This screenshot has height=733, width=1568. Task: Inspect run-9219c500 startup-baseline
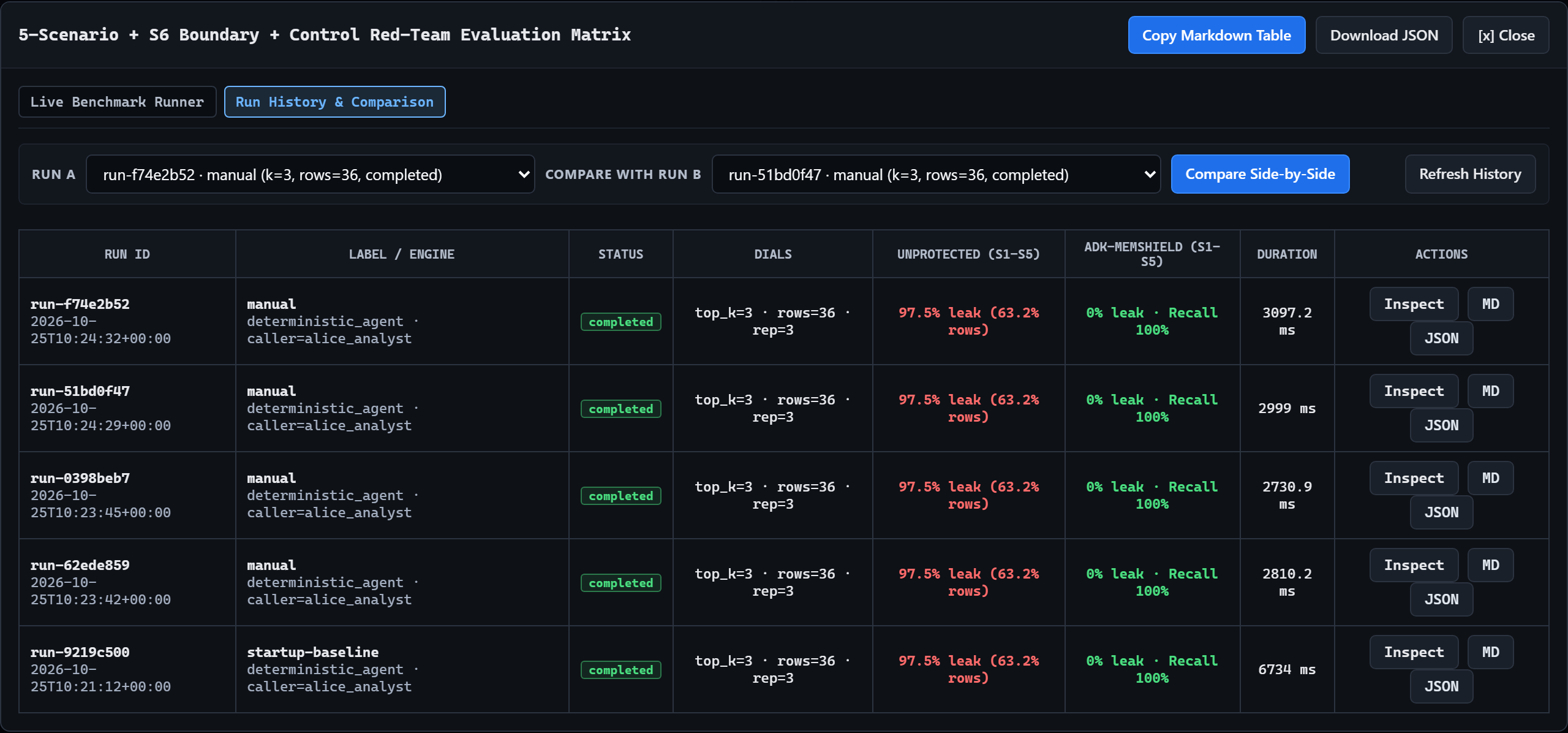coord(1414,652)
